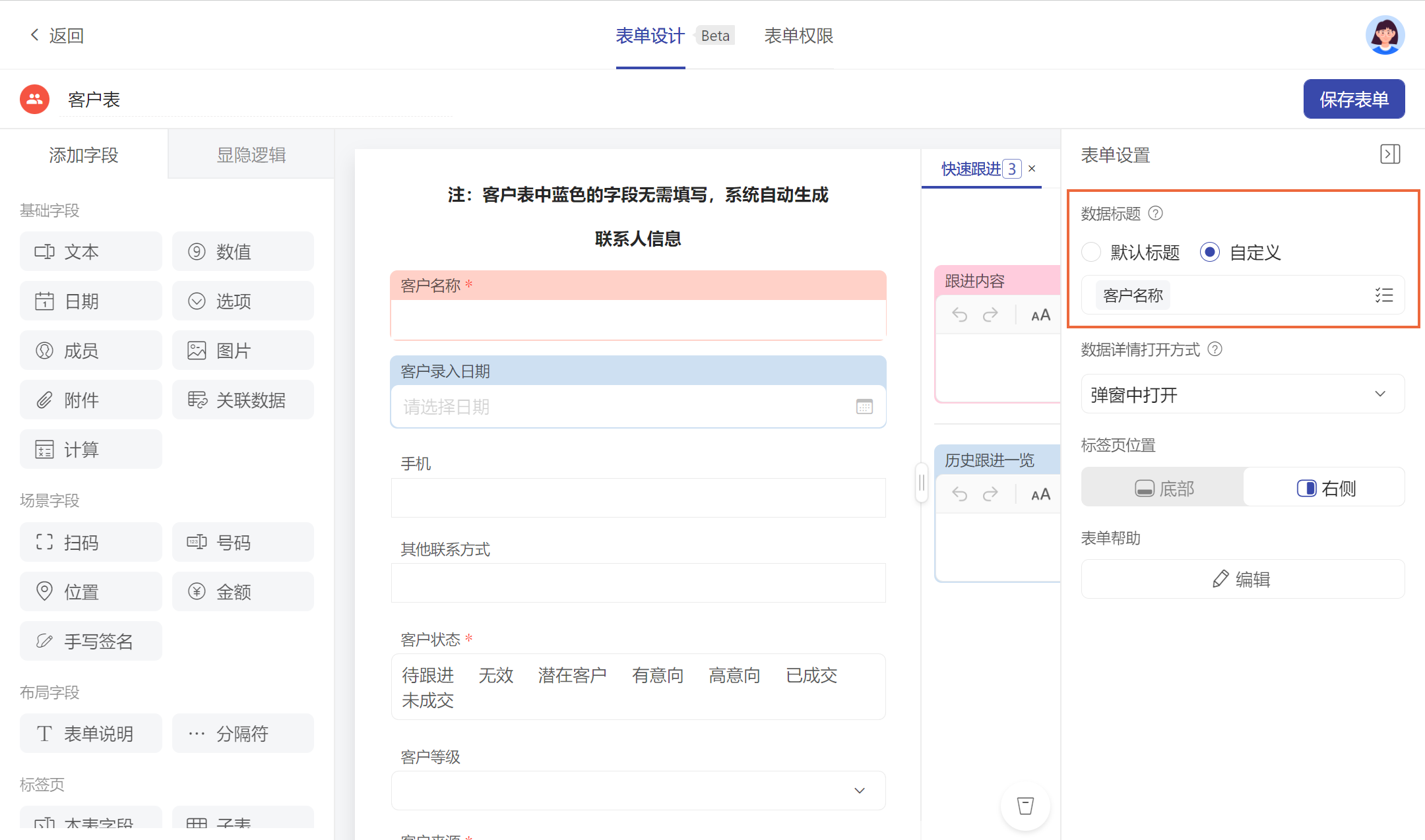The width and height of the screenshot is (1425, 840).
Task: Open calendar icon in 客户录入日期 field
Action: (x=864, y=407)
